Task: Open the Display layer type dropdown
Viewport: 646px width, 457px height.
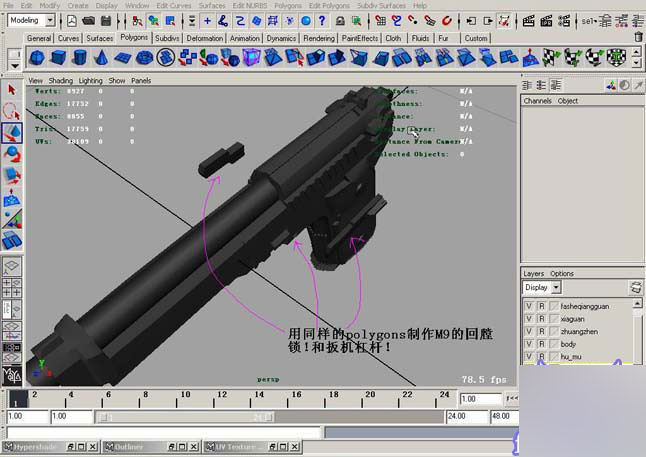Action: 556,287
